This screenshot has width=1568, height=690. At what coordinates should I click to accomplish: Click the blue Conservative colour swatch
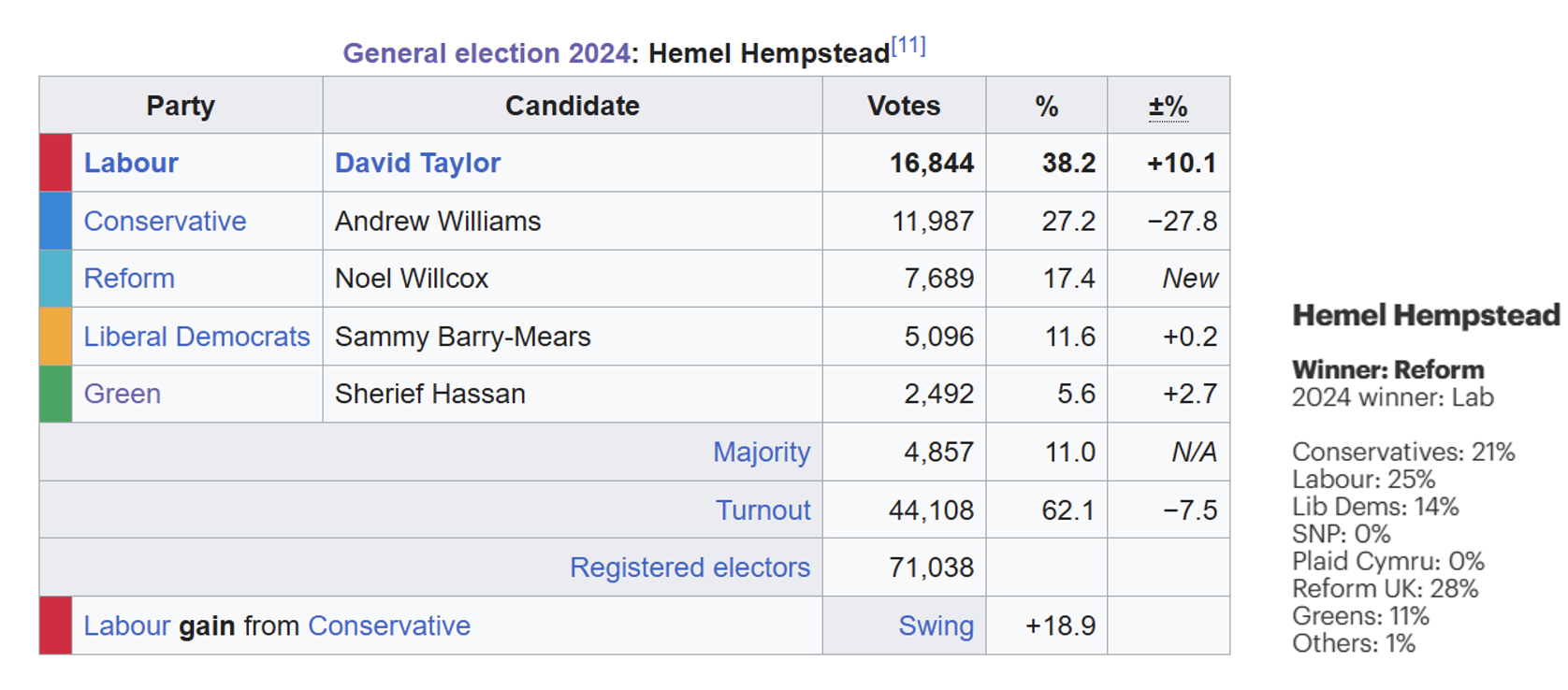(56, 221)
